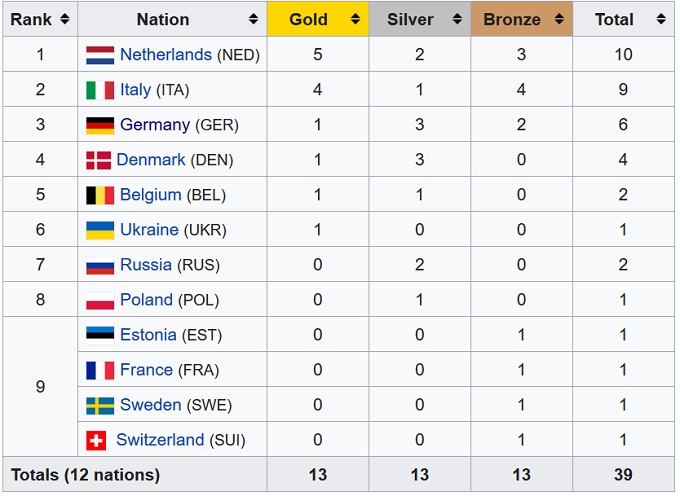
Task: Sort by Total column arrows
Action: point(661,19)
